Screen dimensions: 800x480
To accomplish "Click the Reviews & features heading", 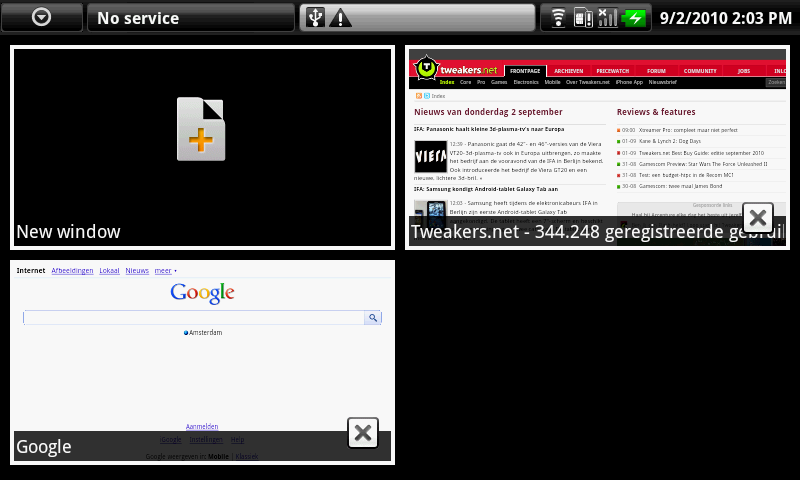I will point(656,112).
